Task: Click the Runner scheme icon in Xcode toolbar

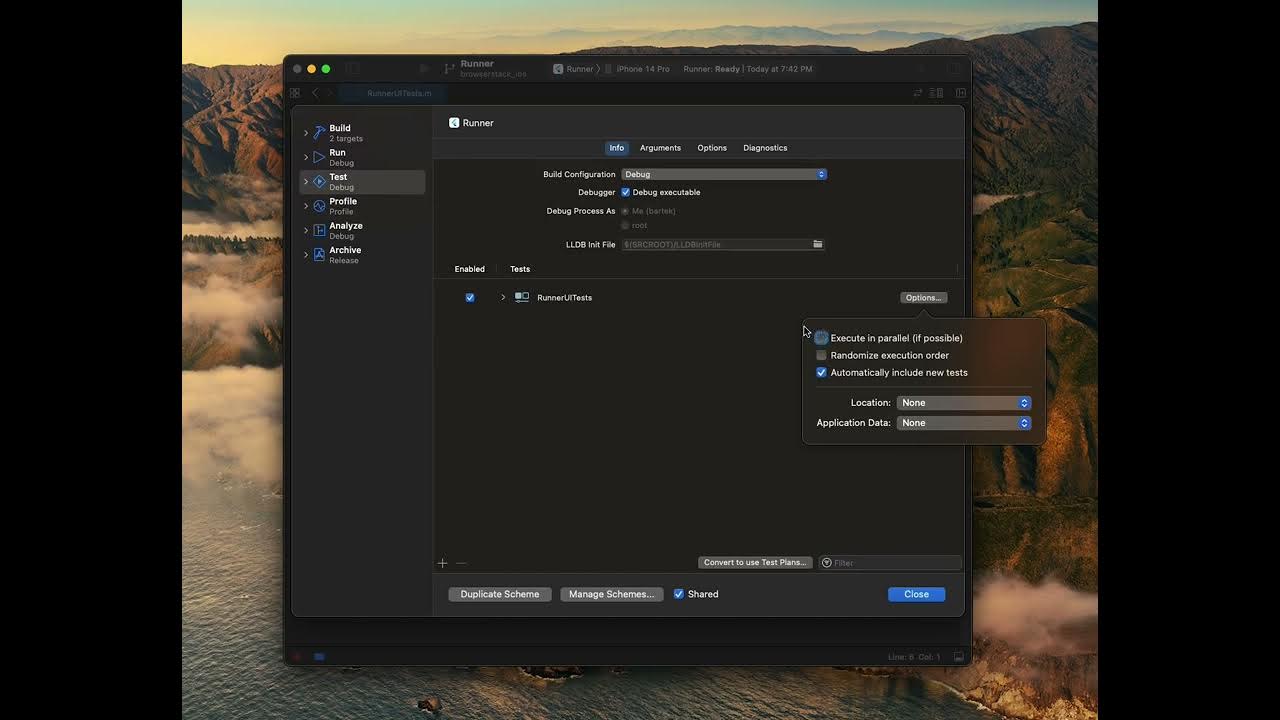Action: pyautogui.click(x=558, y=69)
